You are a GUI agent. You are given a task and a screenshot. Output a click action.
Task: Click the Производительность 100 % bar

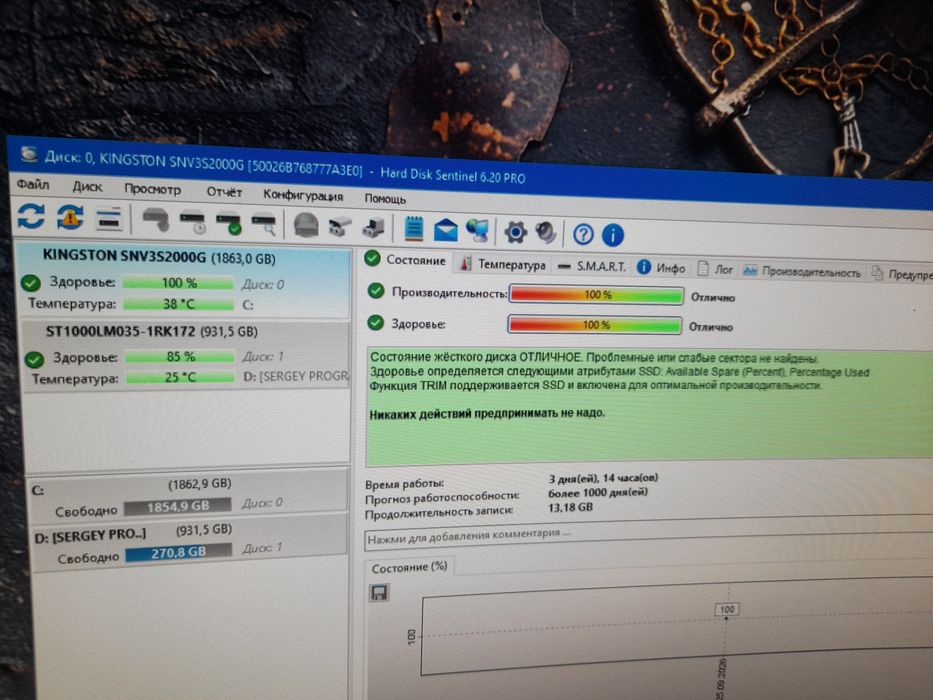[596, 295]
